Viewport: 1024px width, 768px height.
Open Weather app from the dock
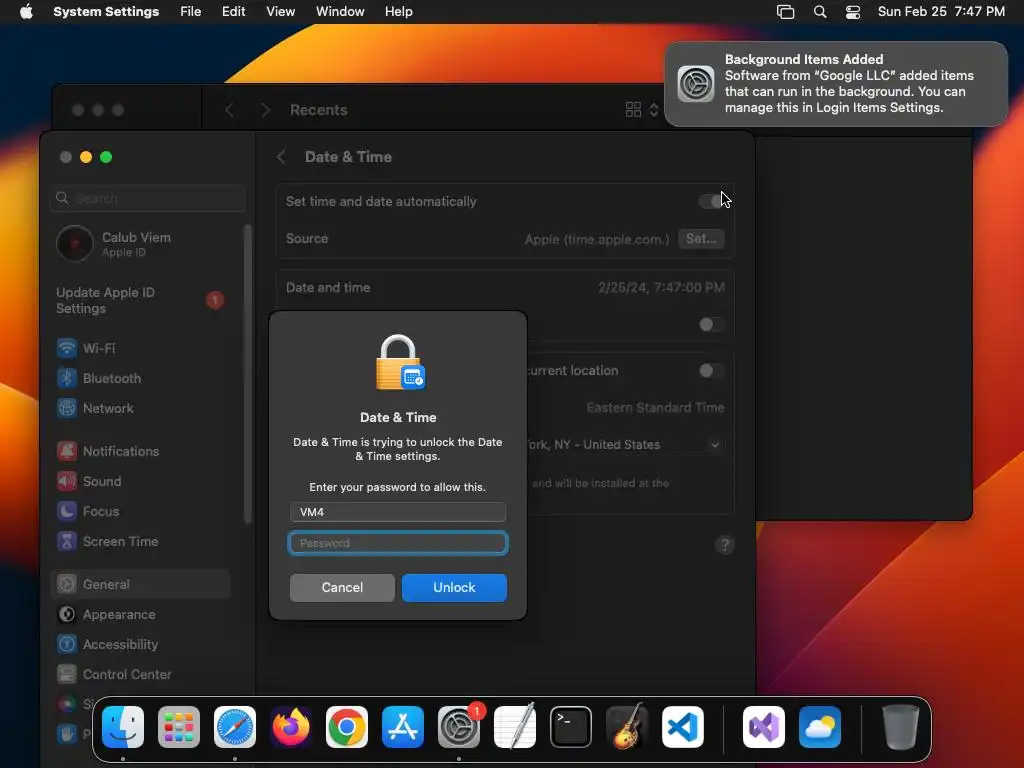tap(820, 727)
